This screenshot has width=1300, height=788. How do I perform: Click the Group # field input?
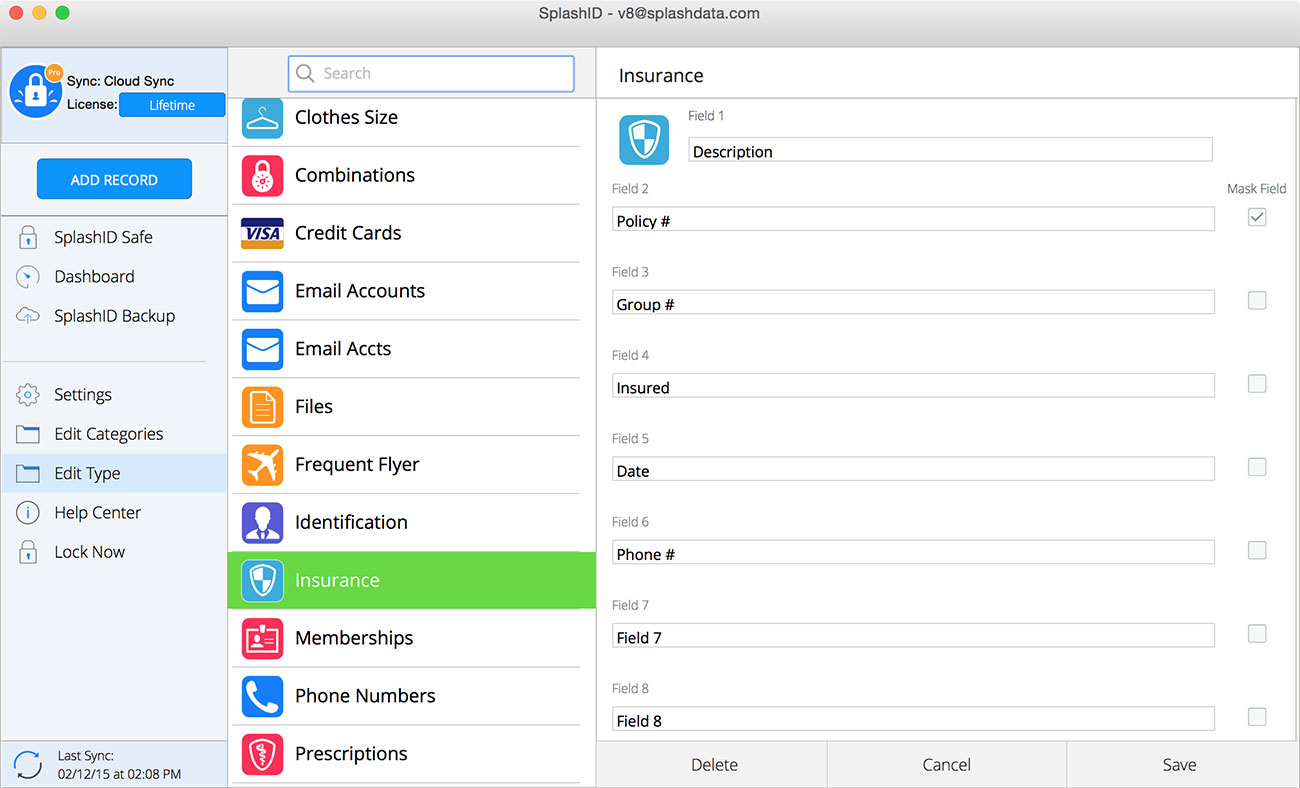(913, 303)
